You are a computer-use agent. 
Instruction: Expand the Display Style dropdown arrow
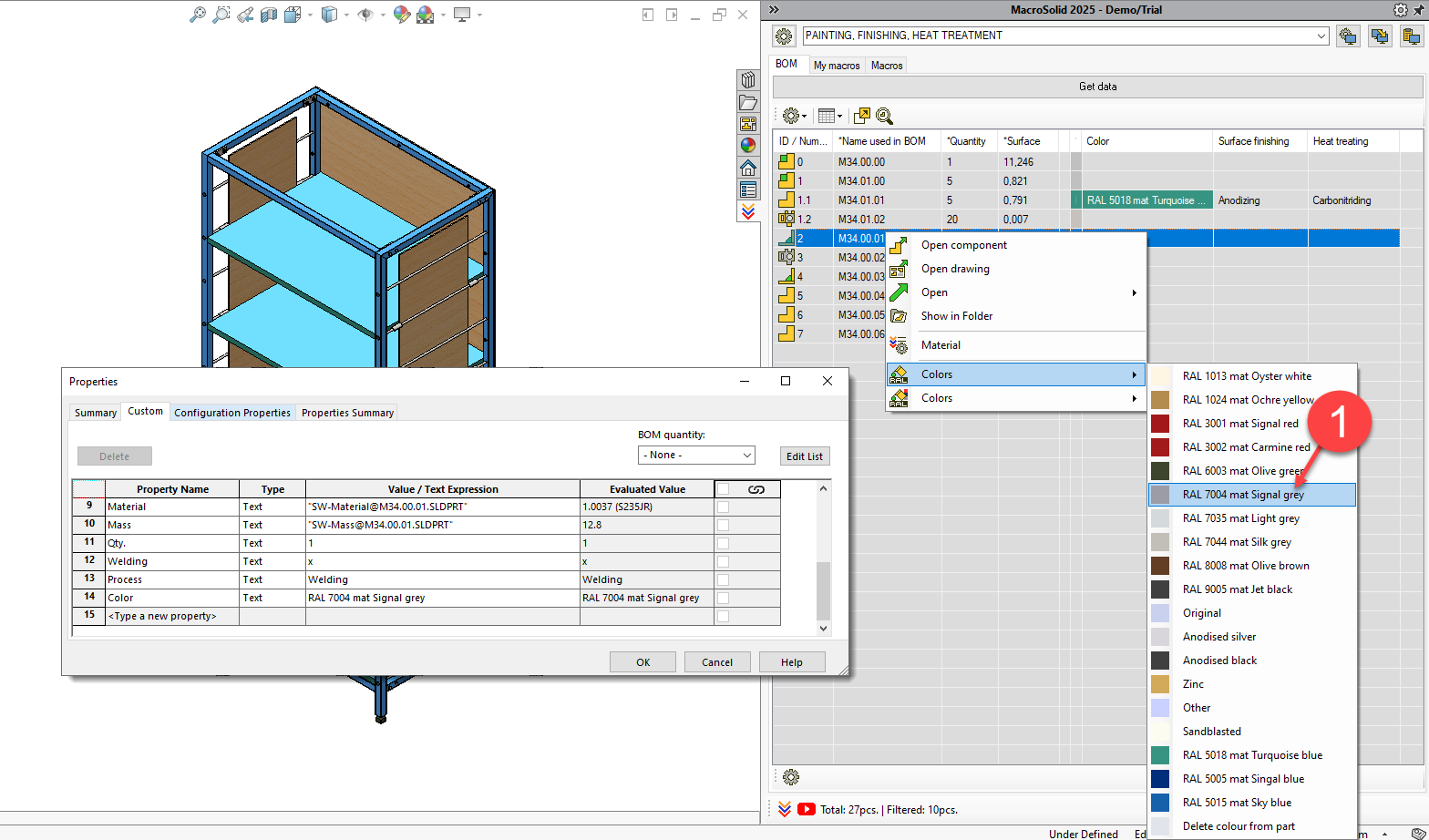[x=346, y=15]
